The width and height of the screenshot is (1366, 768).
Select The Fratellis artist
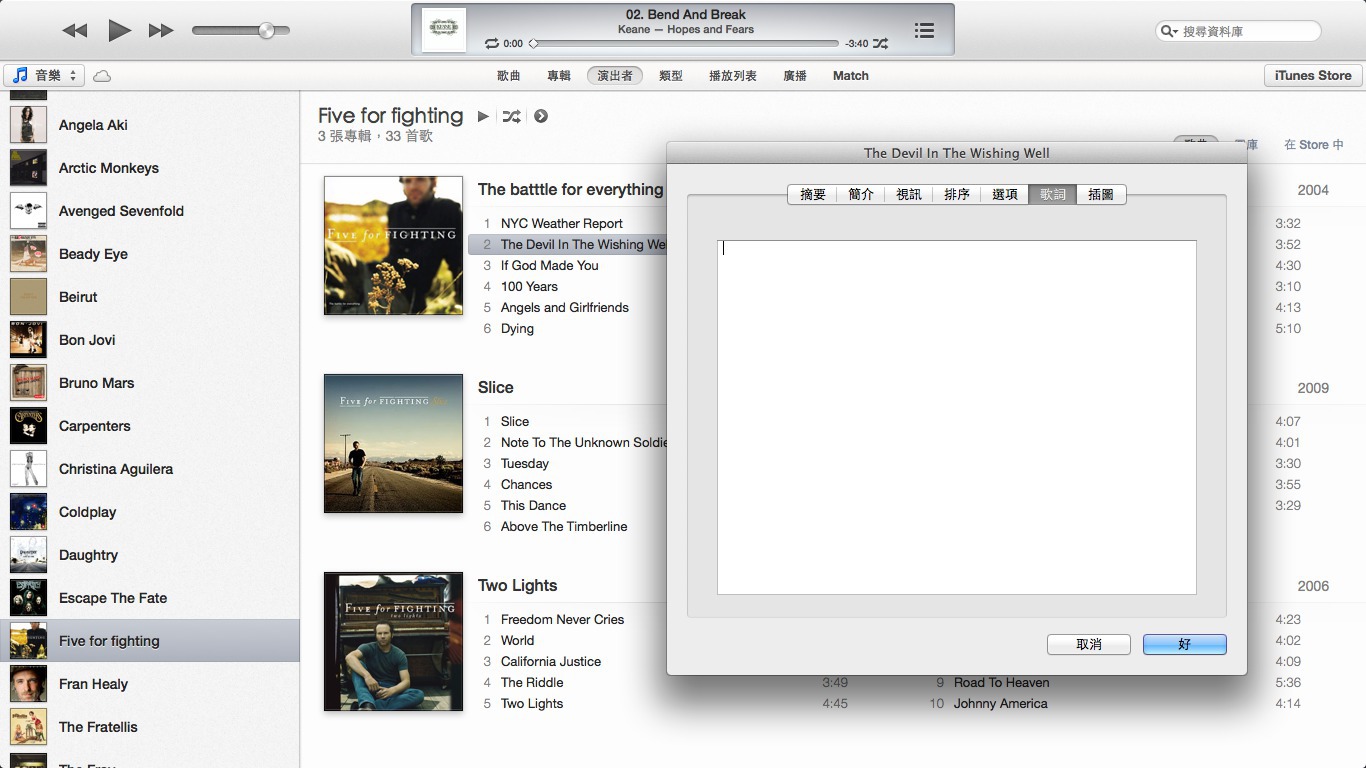point(150,727)
